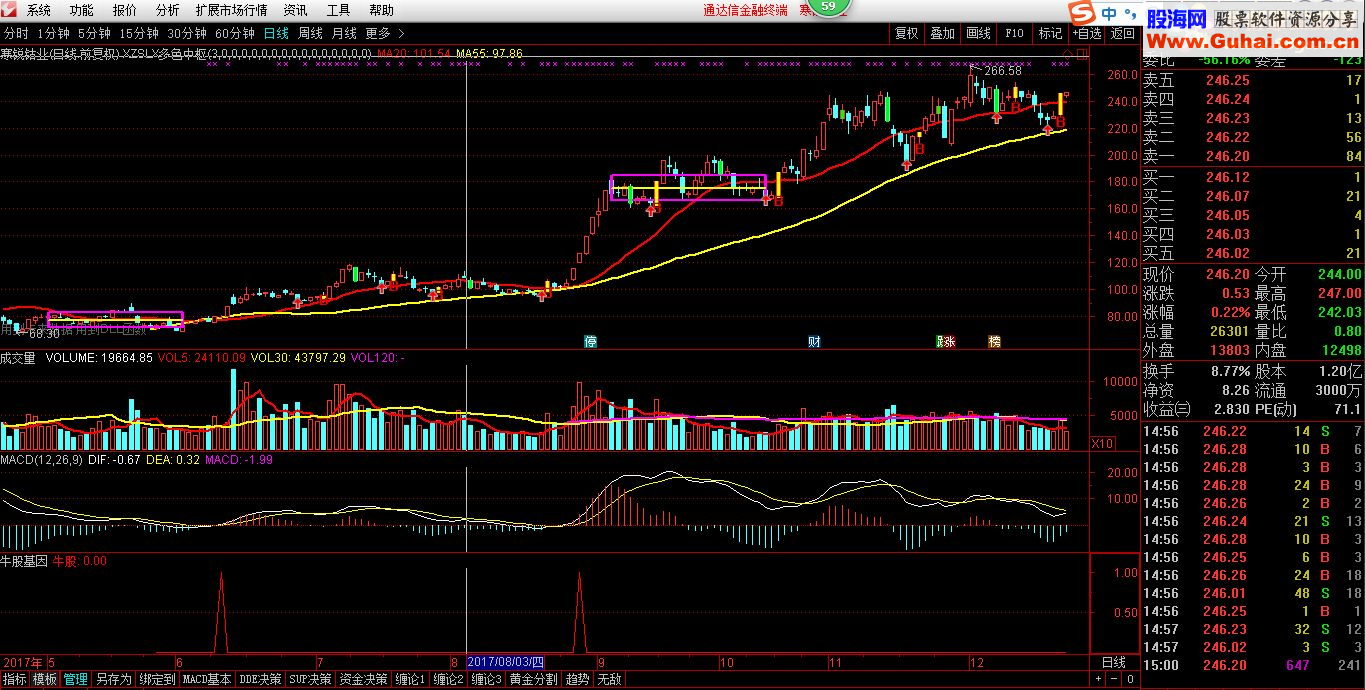
Task: Click the 返回 back button
Action: (x=1122, y=33)
